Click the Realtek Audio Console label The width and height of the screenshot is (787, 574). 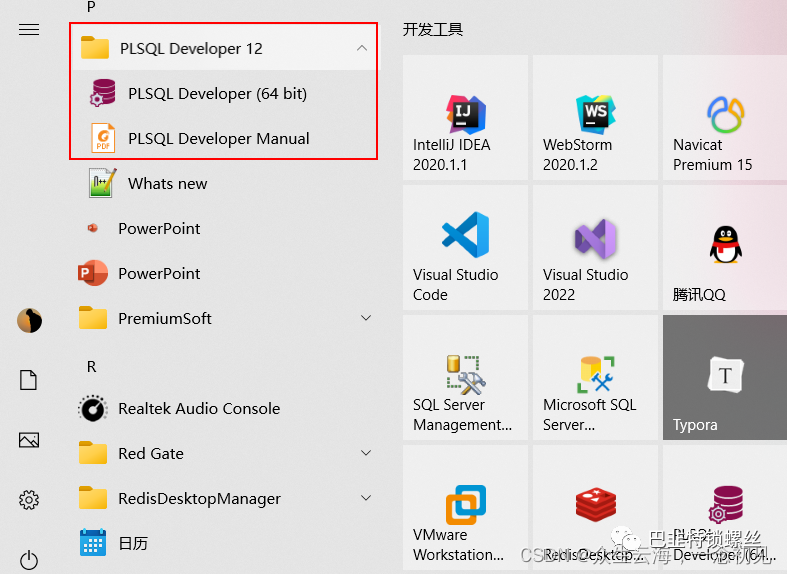tap(199, 408)
